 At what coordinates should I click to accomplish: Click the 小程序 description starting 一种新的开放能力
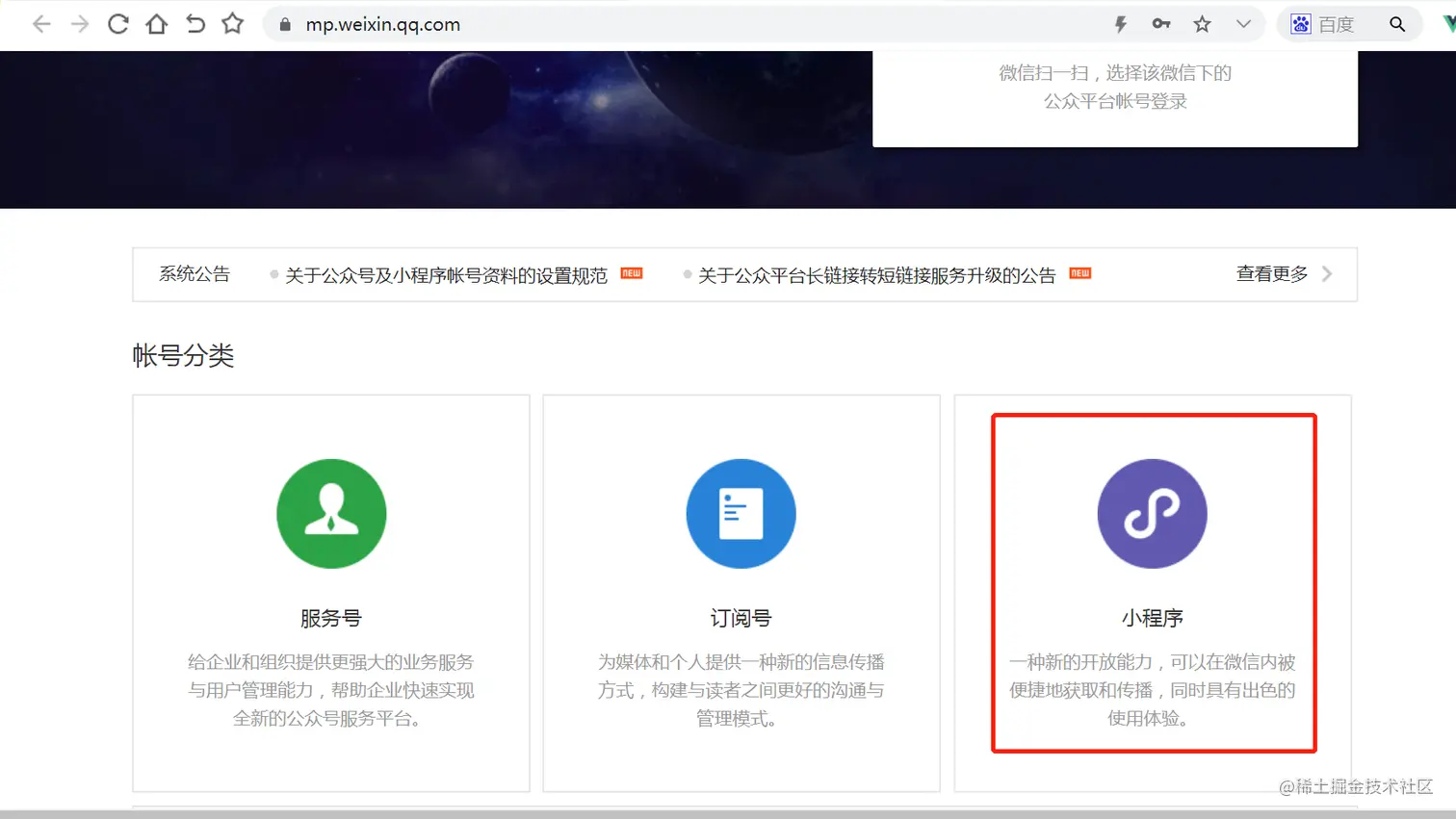[x=1153, y=690]
